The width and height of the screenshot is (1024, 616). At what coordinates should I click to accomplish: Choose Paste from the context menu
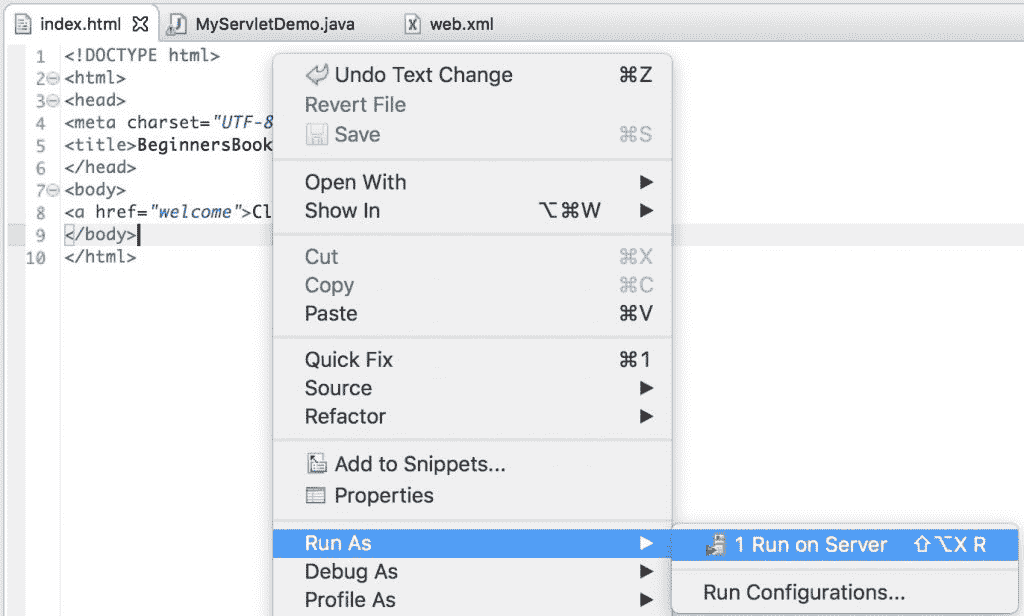[x=331, y=313]
